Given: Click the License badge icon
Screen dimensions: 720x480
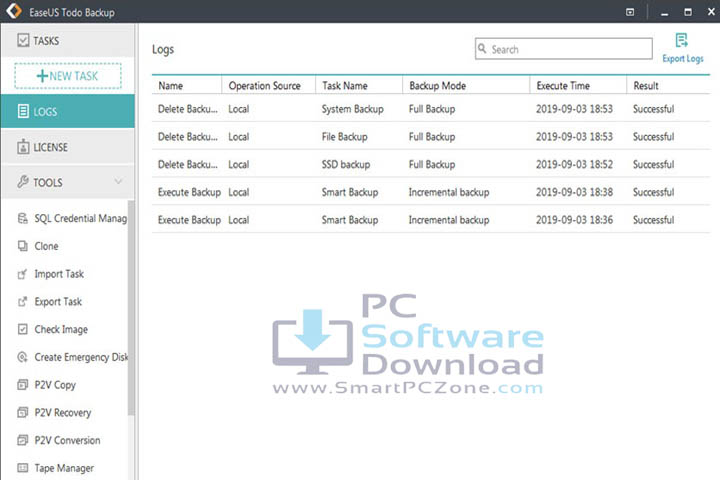Looking at the screenshot, I should 23,147.
